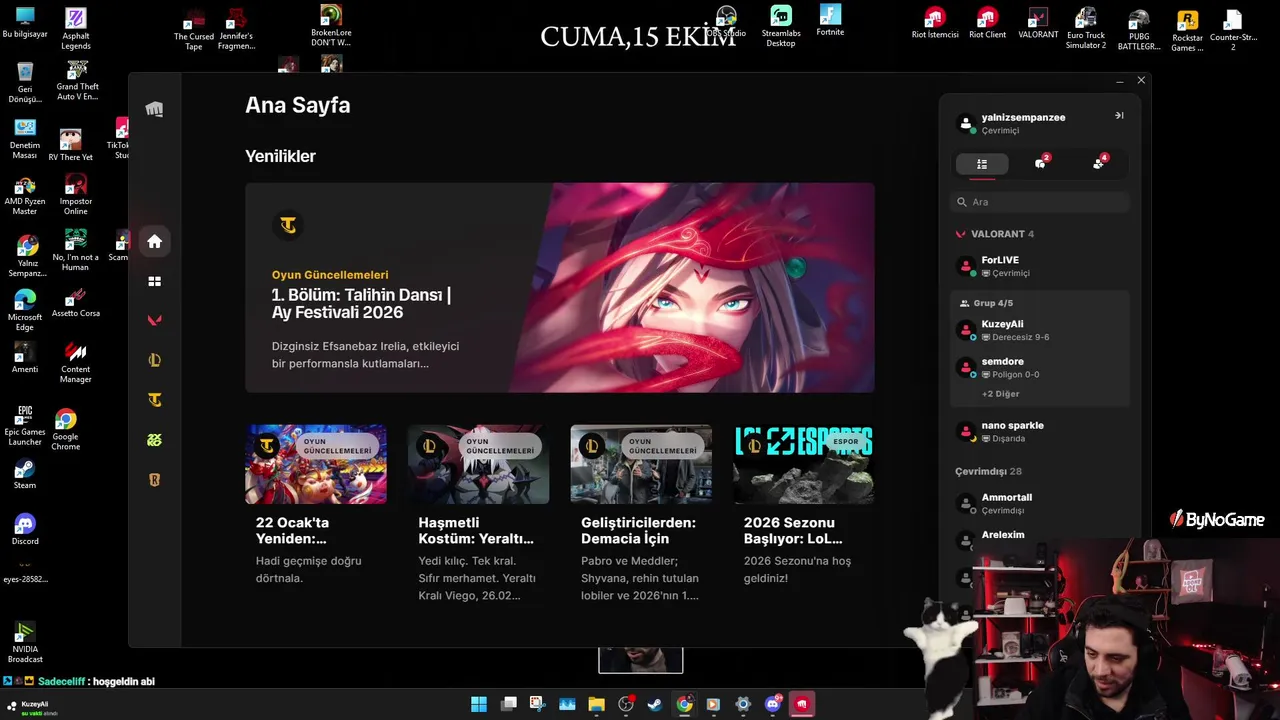Image resolution: width=1280 pixels, height=720 pixels.
Task: Open Rockstar Games desktop shortcut
Action: pos(1187,30)
